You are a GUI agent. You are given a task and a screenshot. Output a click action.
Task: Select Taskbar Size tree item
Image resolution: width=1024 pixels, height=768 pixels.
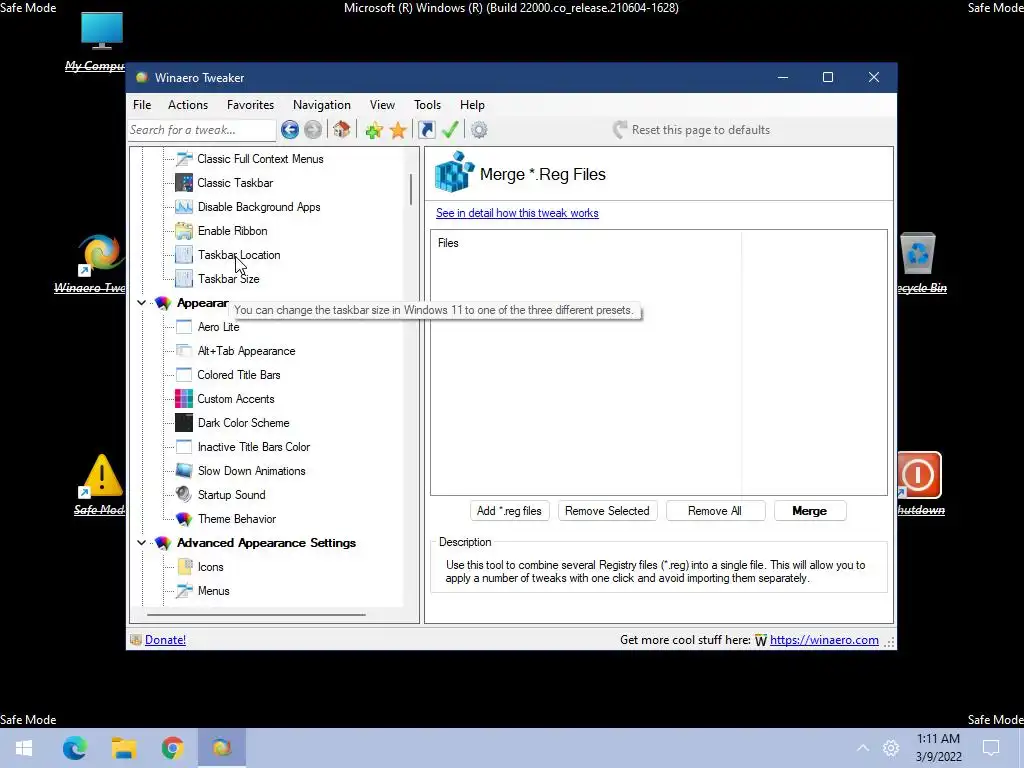(229, 279)
